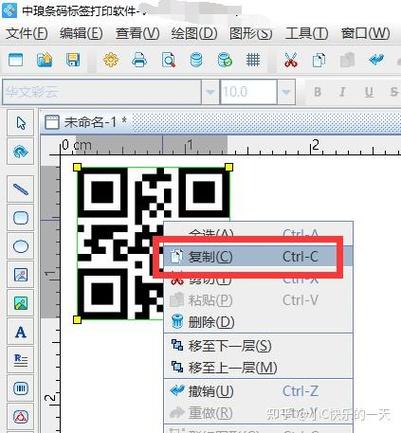This screenshot has height=433, width=401.
Task: Select the framed image insert tool
Action: coord(21,275)
